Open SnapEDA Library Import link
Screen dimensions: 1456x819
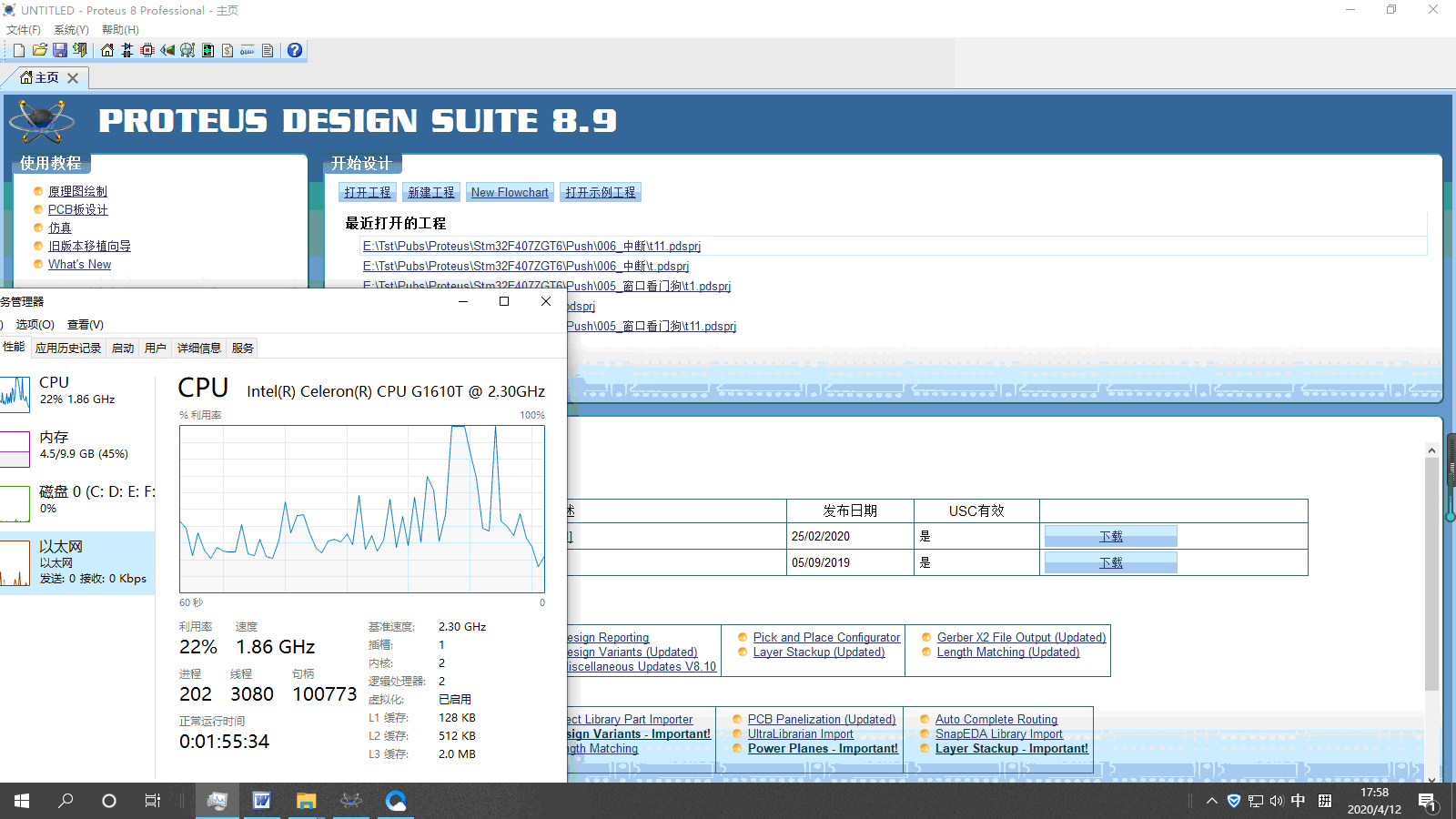999,733
